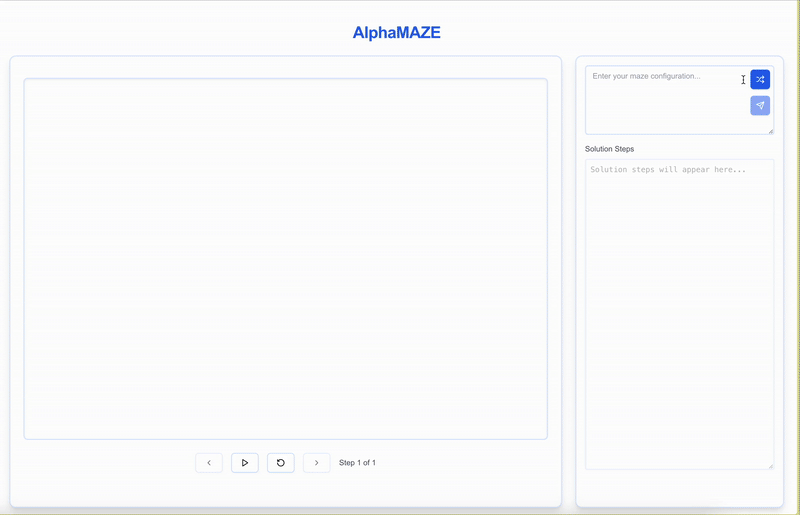Click empty space left of the previous-step button
This screenshot has height=515, width=800.
click(110, 463)
